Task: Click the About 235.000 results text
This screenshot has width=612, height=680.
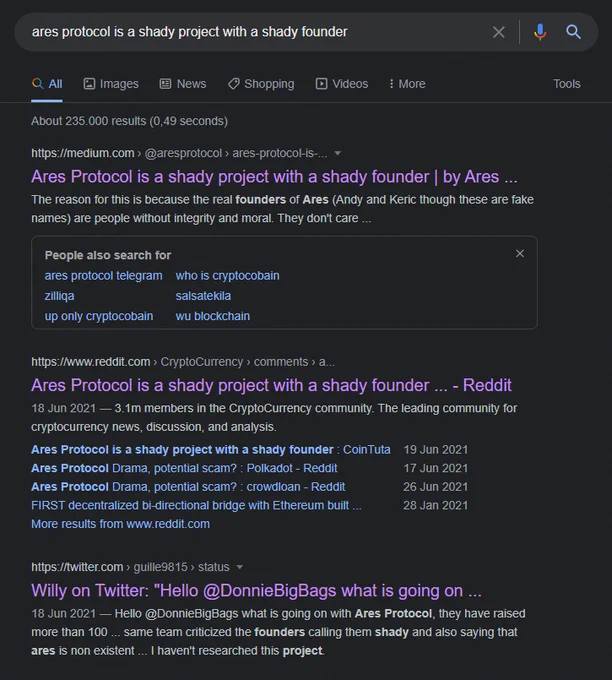Action: pos(129,121)
